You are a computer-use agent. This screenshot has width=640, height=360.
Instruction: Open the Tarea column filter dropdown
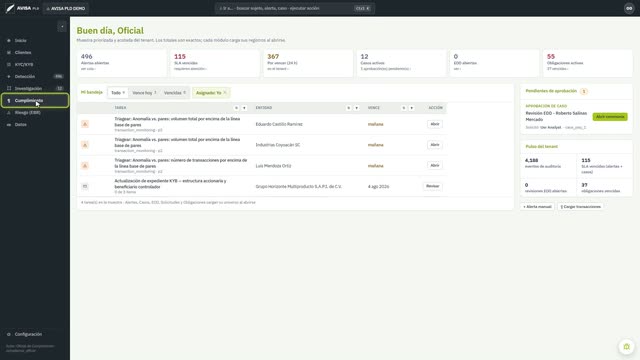click(244, 108)
